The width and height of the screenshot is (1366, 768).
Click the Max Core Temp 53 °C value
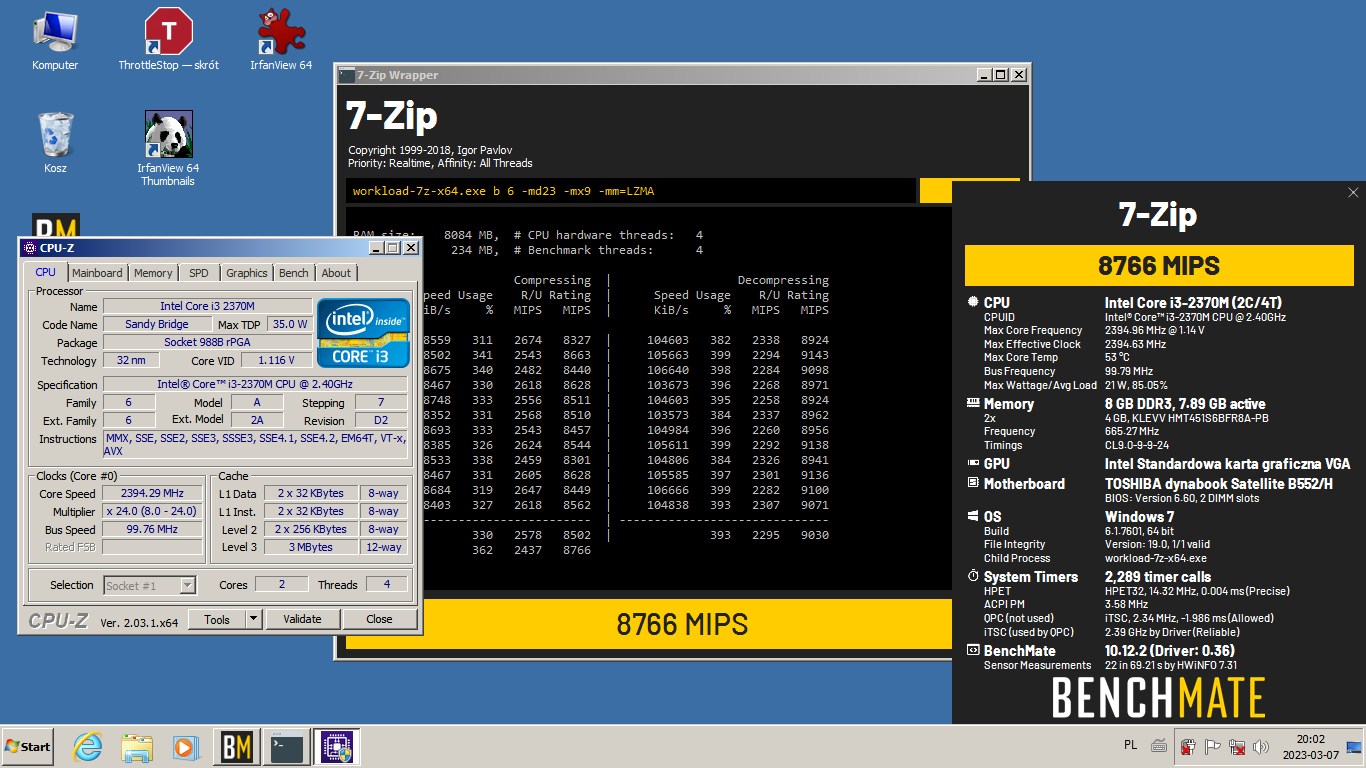coord(1117,357)
